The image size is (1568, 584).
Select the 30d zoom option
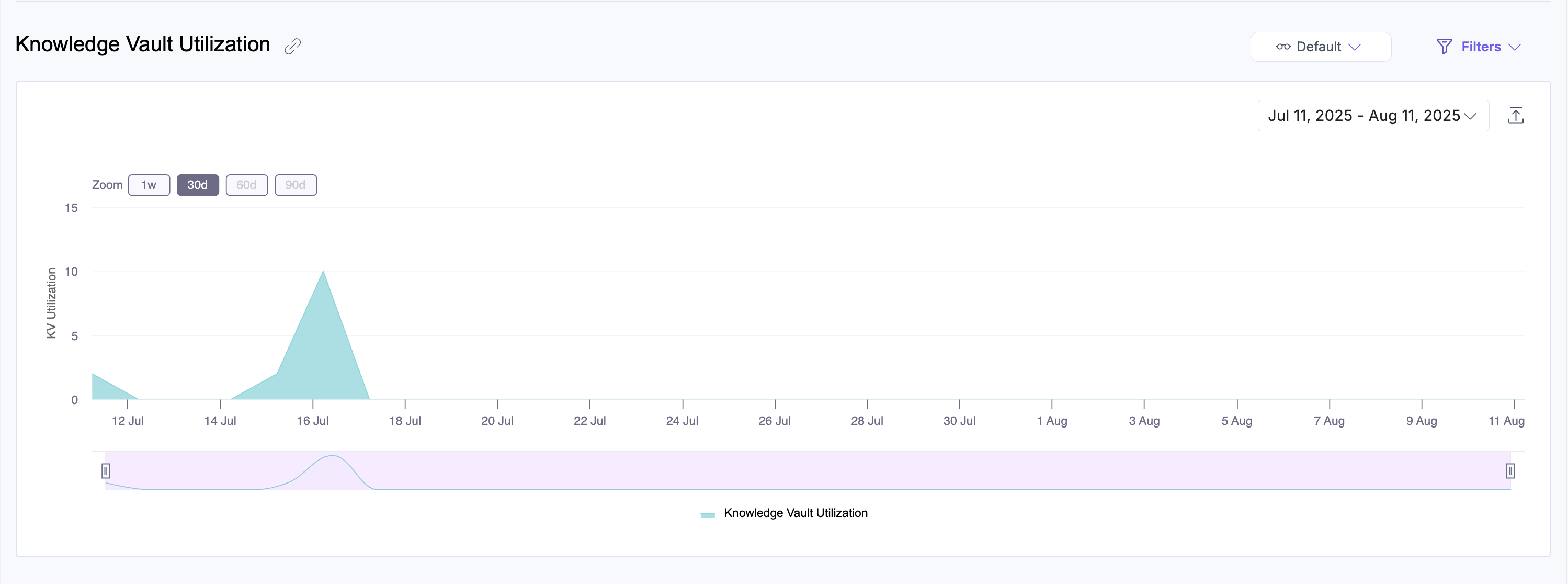(x=197, y=185)
